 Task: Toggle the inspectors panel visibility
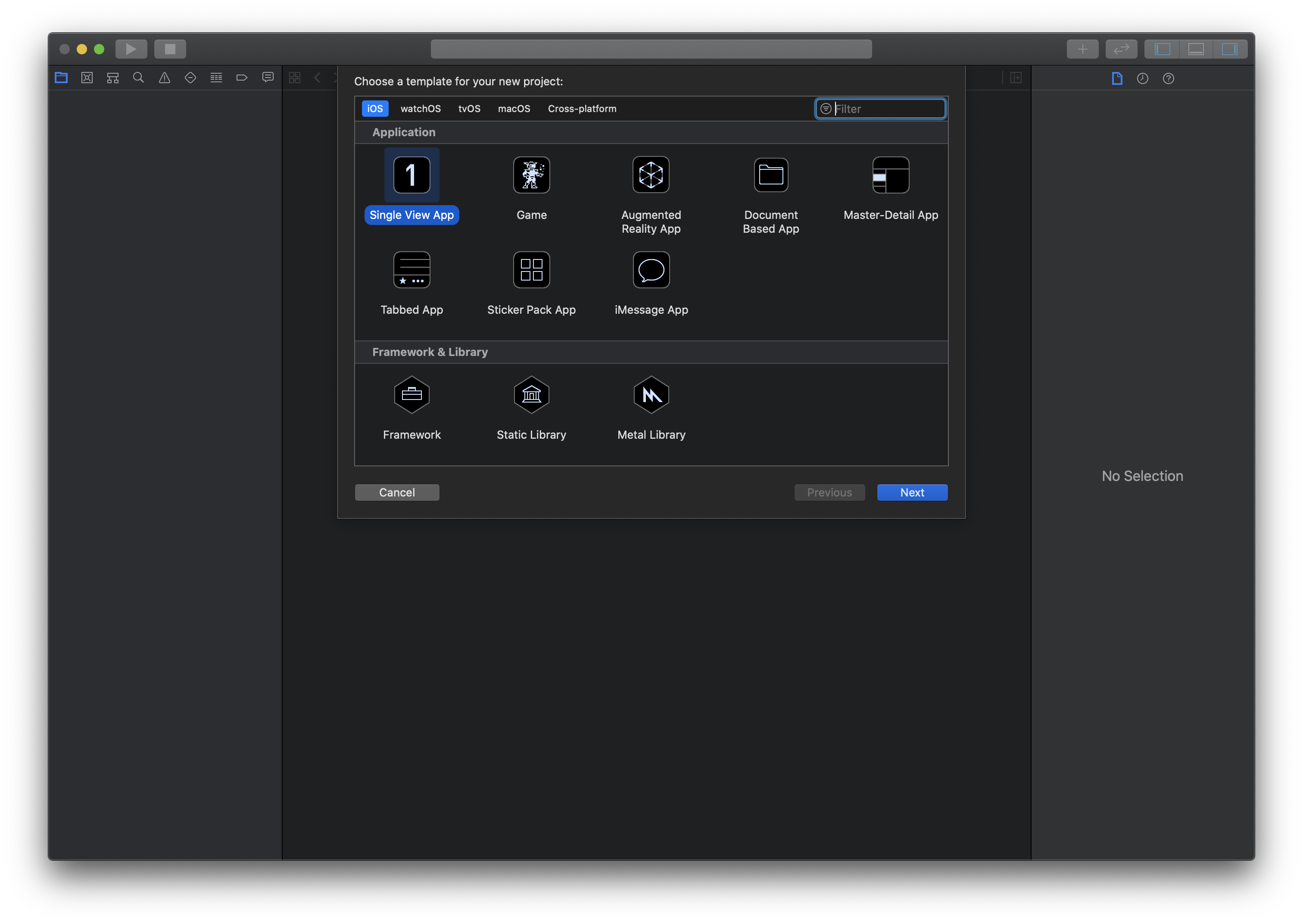tap(1229, 50)
